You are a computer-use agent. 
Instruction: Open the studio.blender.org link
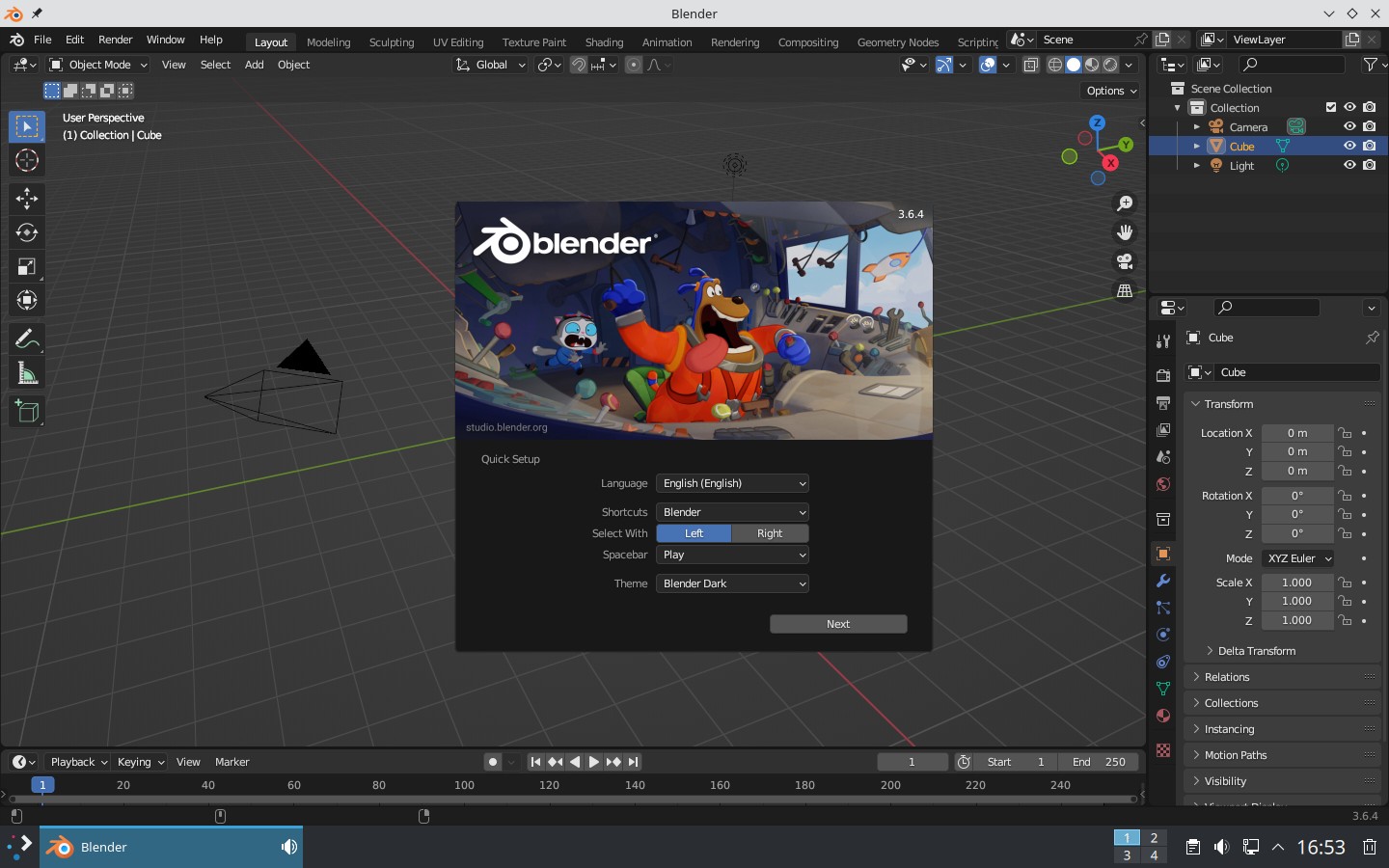pyautogui.click(x=506, y=427)
